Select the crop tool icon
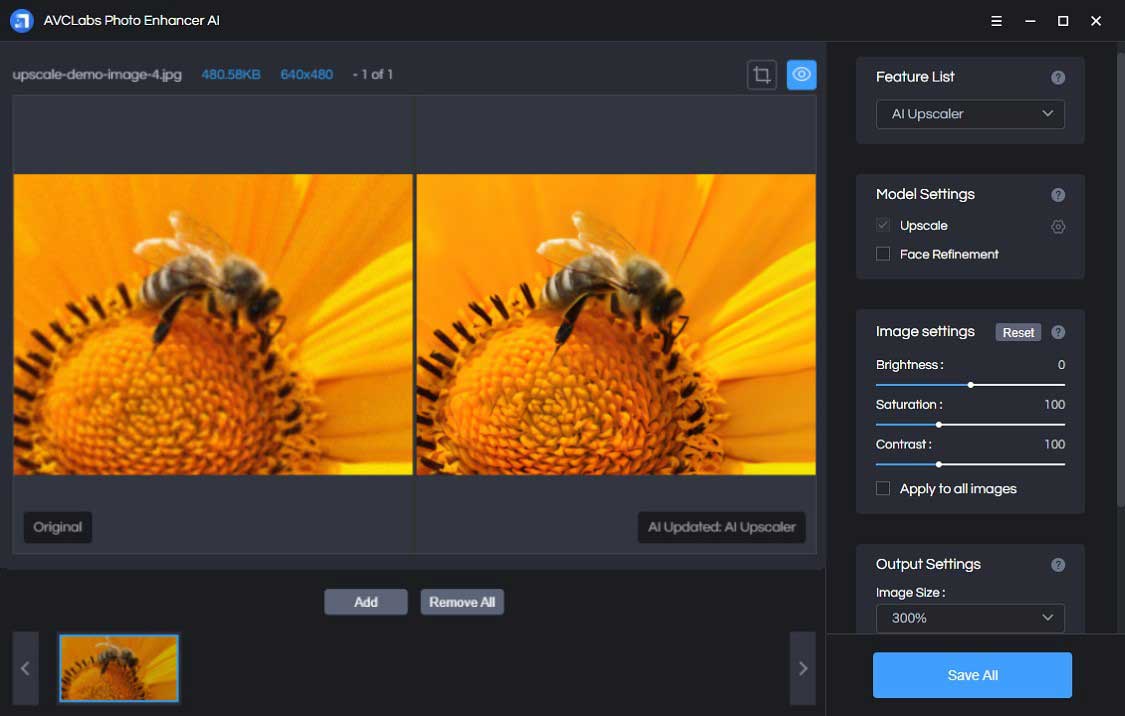This screenshot has width=1125, height=716. 762,75
